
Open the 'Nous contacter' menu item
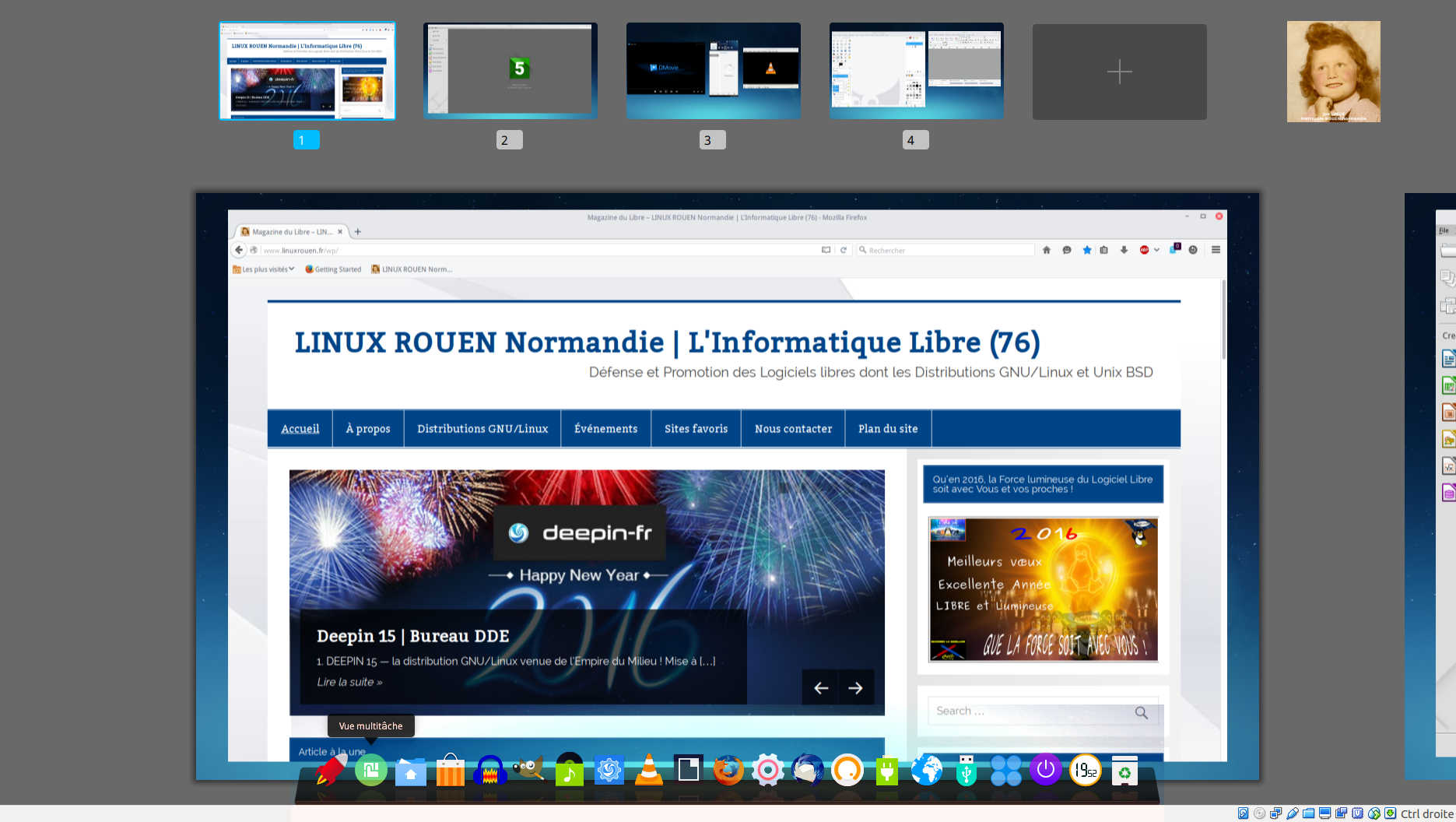click(x=793, y=429)
